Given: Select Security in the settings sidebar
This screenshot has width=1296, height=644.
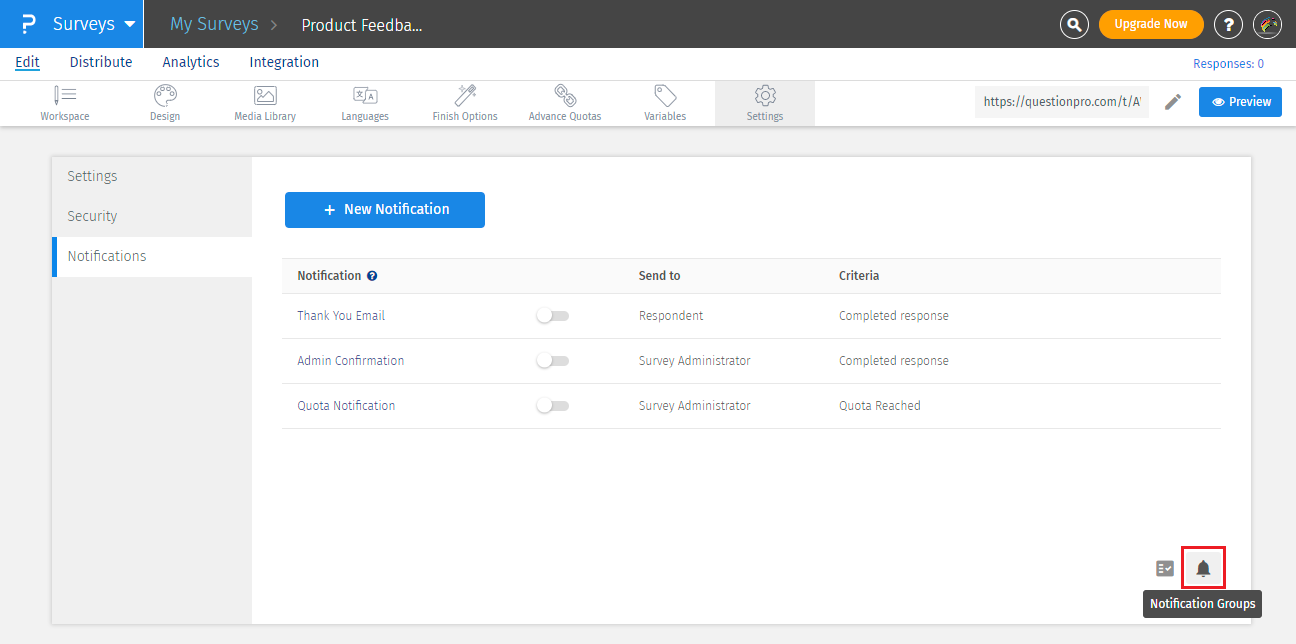Looking at the screenshot, I should tap(92, 216).
